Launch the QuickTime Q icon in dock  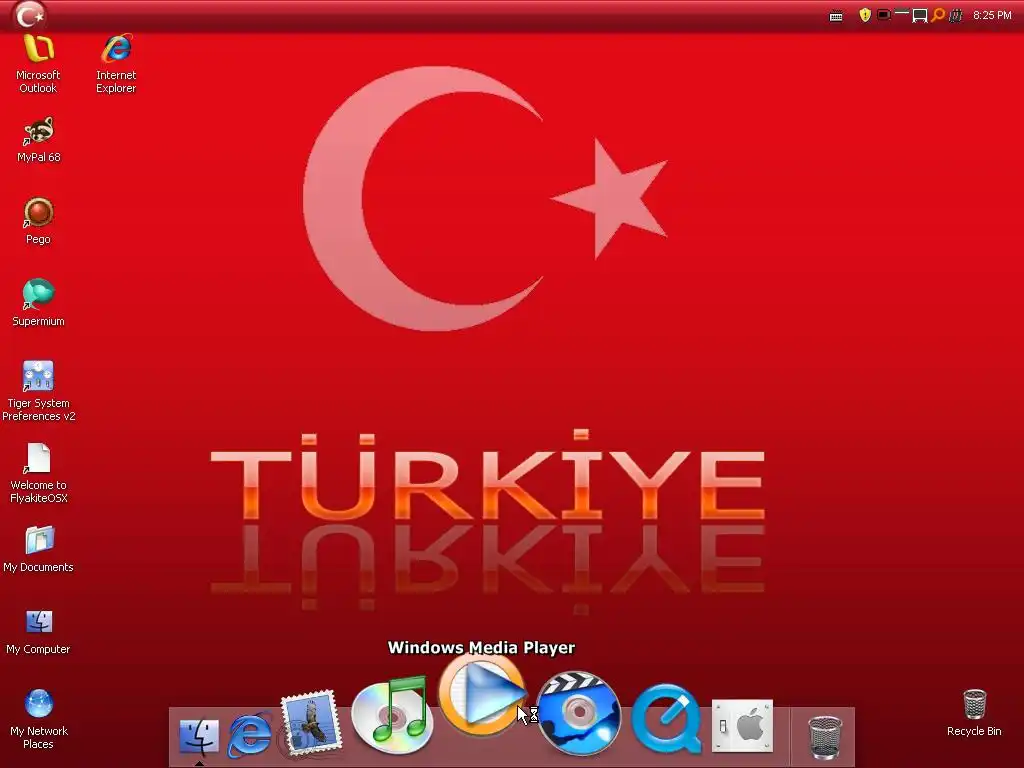(666, 718)
